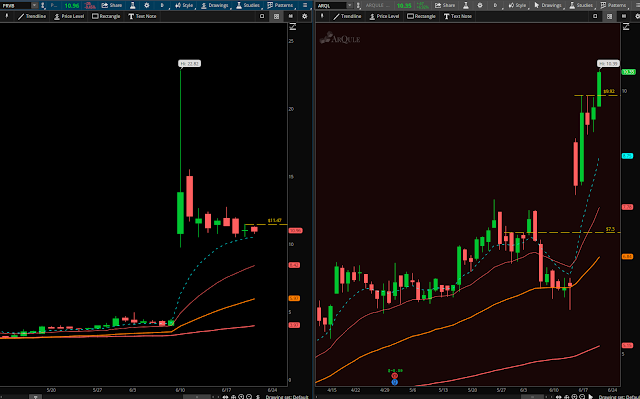Switch right chart to single-cell layout

(x=595, y=16)
